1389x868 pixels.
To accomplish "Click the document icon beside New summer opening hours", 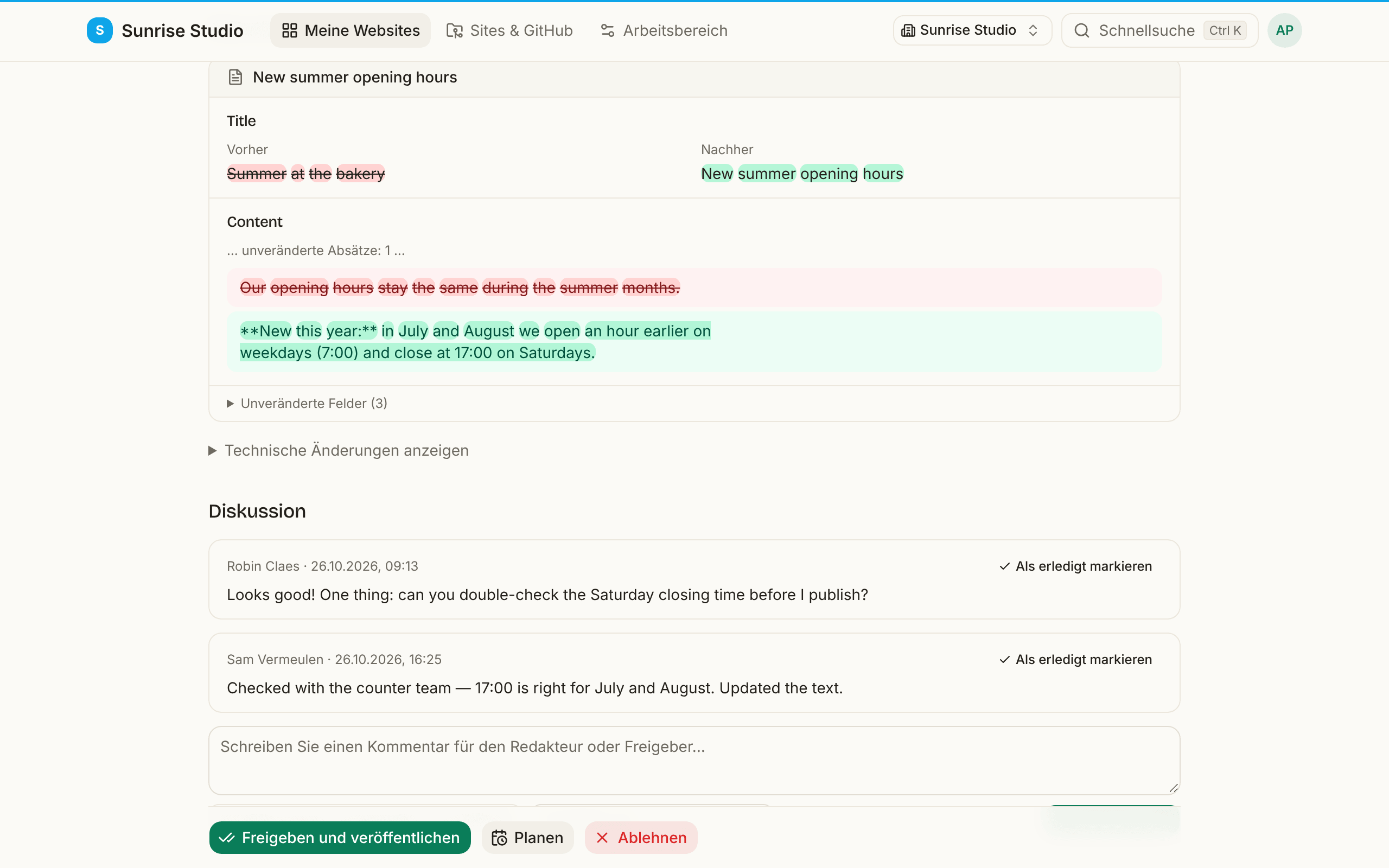I will [235, 77].
